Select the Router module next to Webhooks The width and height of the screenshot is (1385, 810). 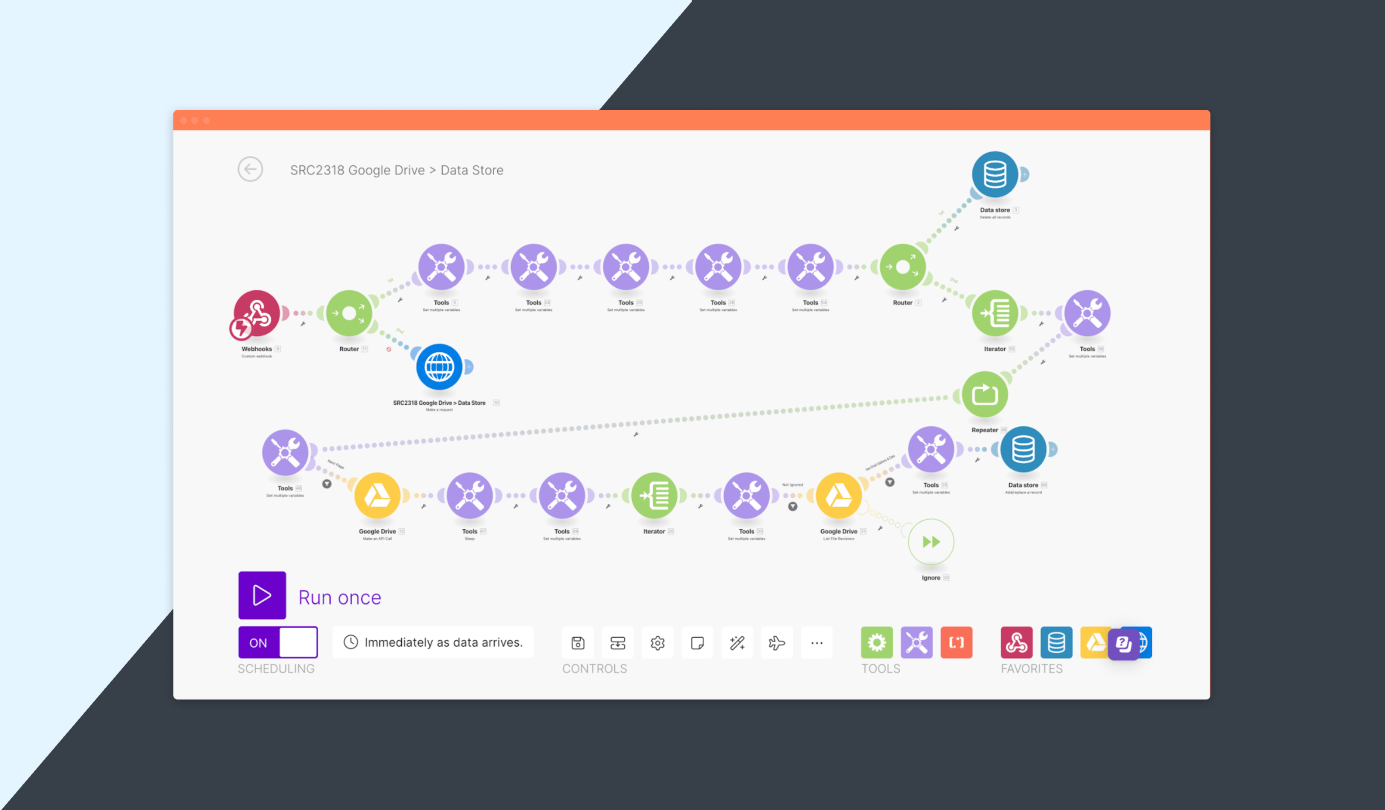349,314
